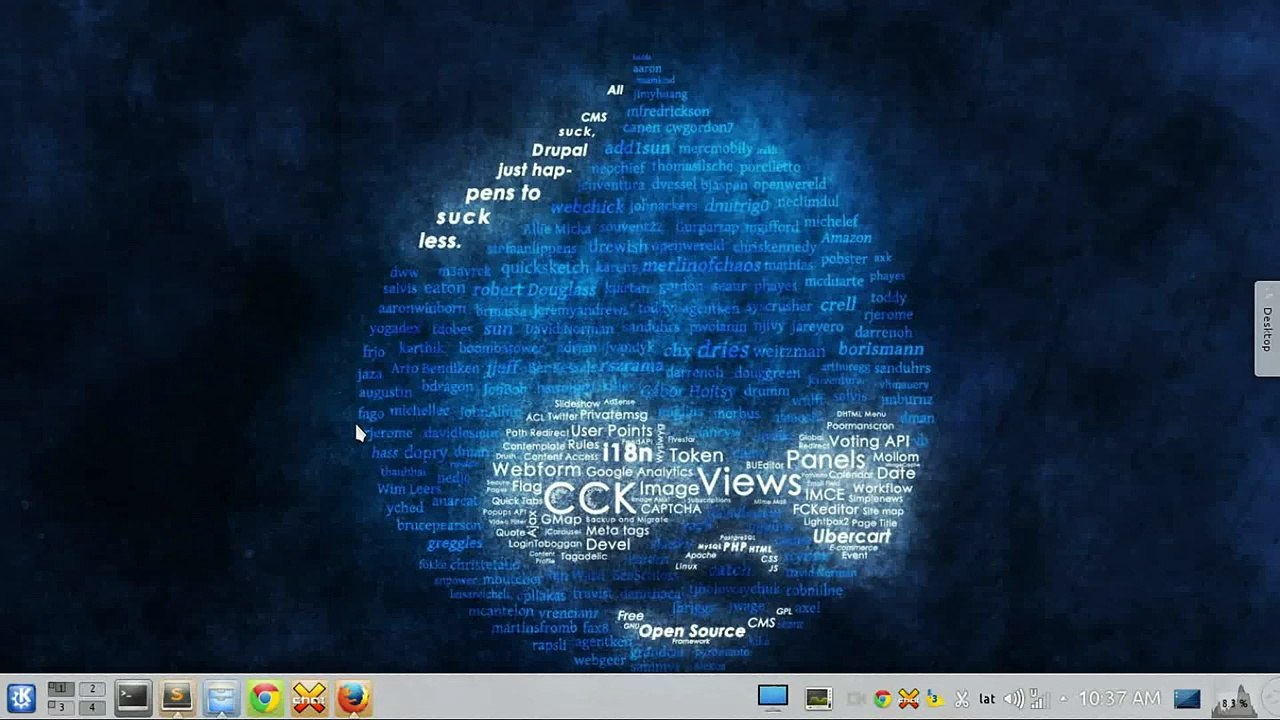Open the KDE application launcher menu
Image resolution: width=1280 pixels, height=720 pixels.
point(21,697)
